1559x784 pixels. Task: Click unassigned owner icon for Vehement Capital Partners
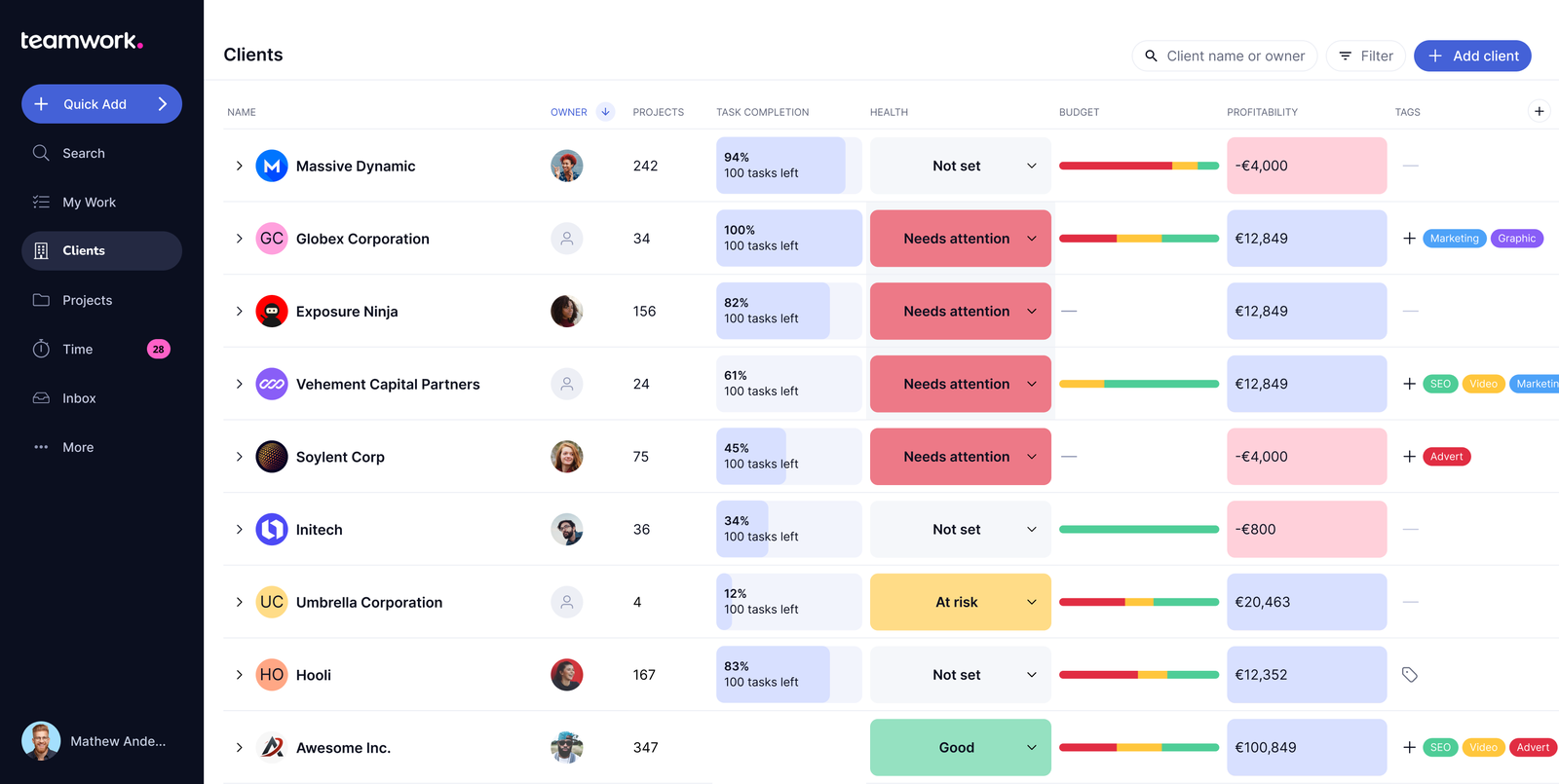pyautogui.click(x=567, y=384)
